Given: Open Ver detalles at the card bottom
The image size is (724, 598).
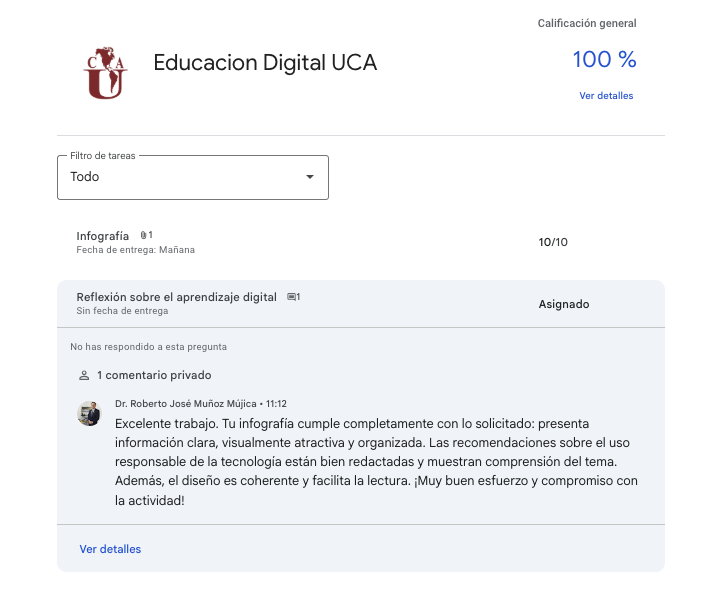Looking at the screenshot, I should 110,549.
